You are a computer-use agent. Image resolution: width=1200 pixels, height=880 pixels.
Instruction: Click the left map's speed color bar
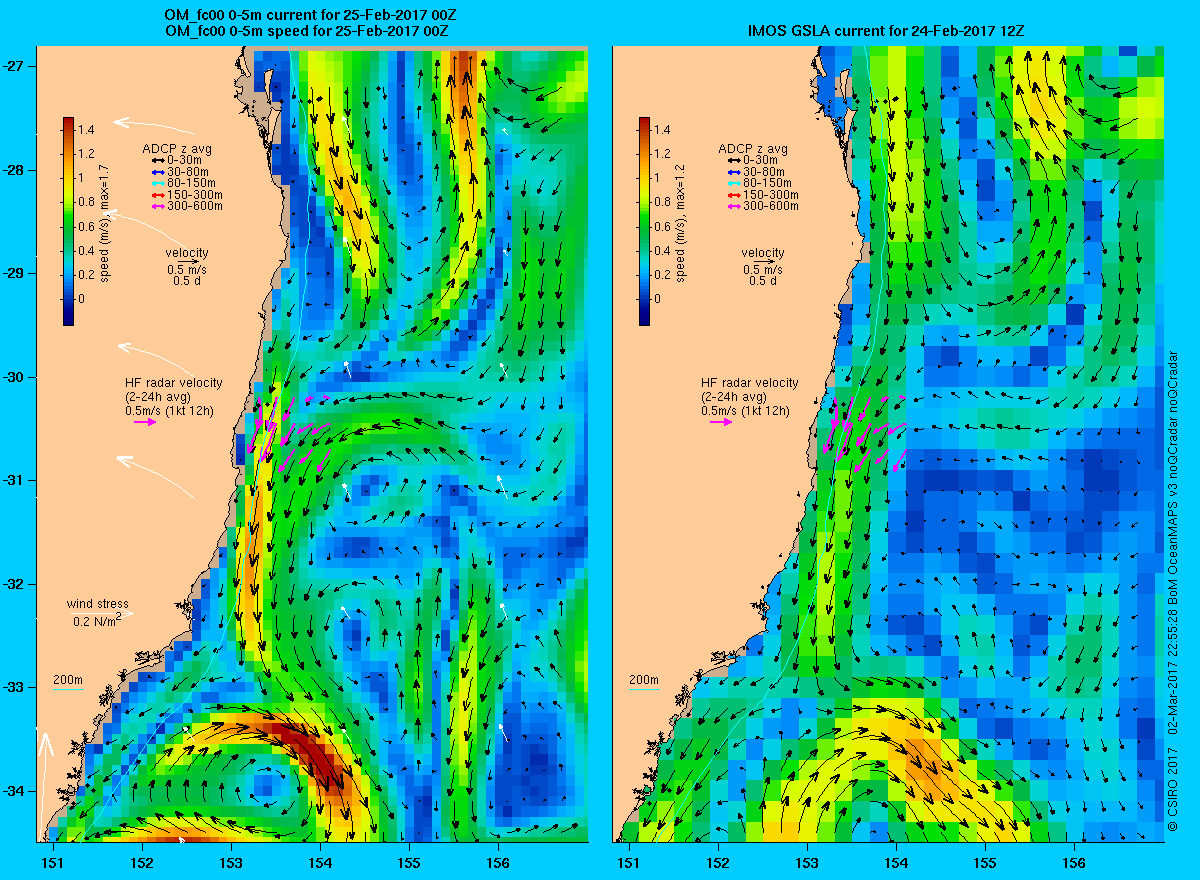point(68,221)
